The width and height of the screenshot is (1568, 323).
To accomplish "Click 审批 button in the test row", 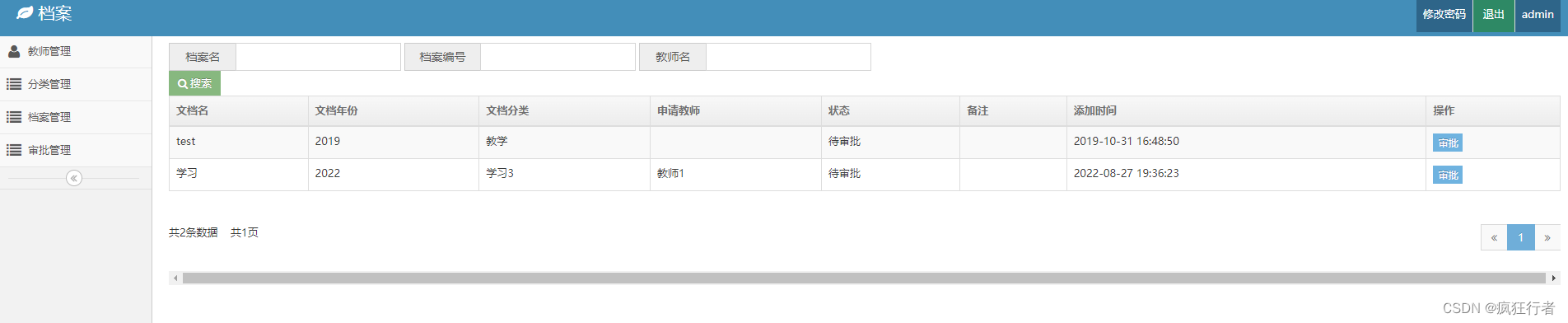I will click(x=1447, y=143).
